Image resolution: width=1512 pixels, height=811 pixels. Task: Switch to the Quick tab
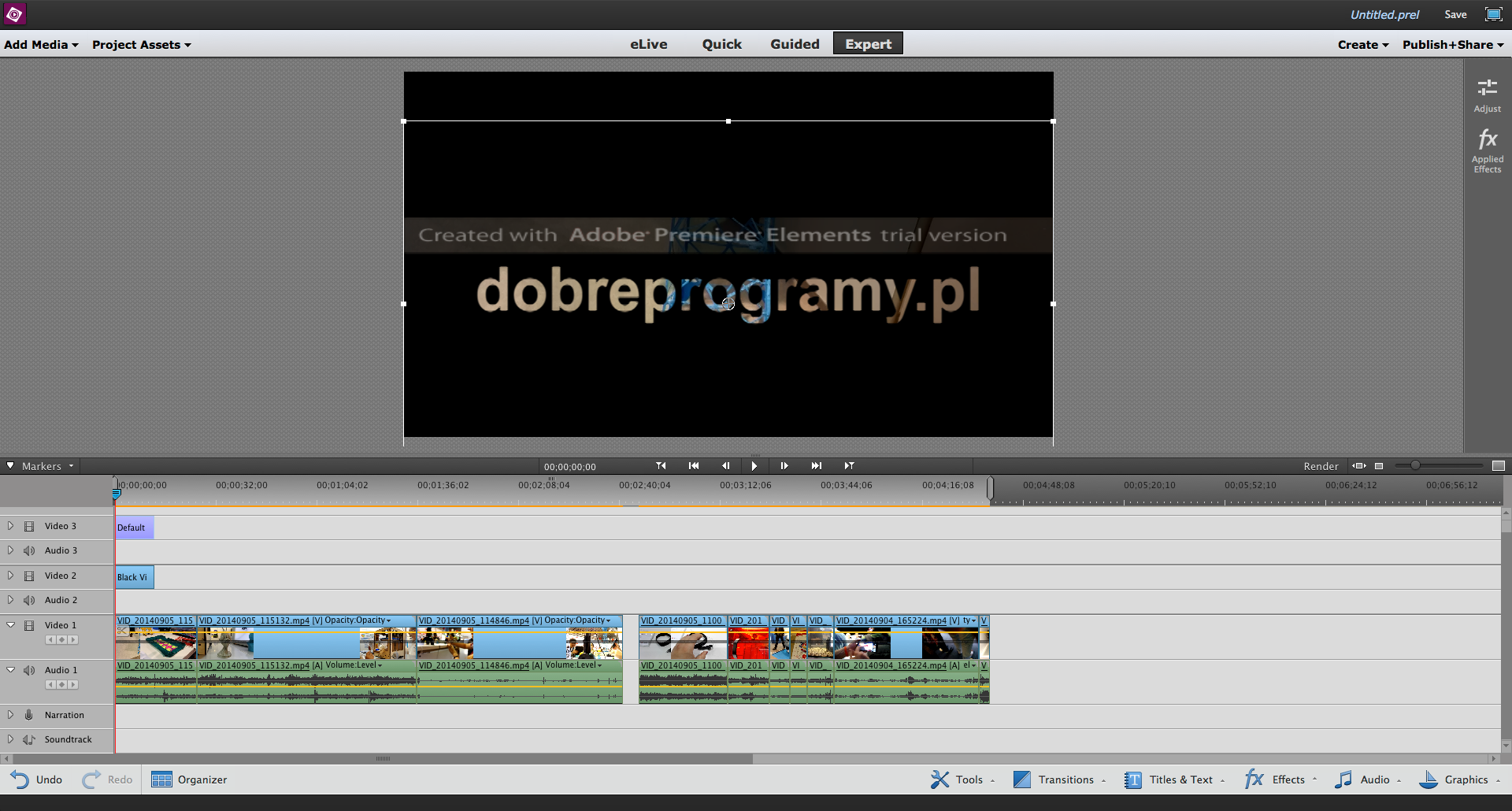tap(722, 44)
